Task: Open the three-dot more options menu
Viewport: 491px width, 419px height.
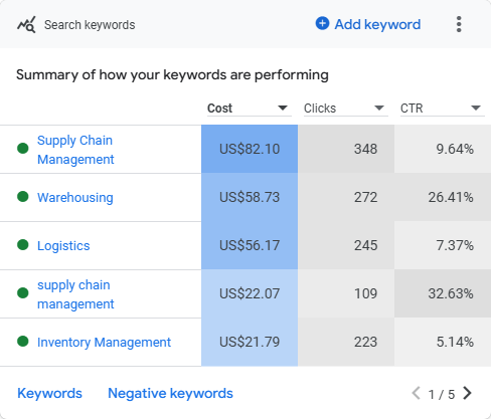Action: pyautogui.click(x=459, y=24)
